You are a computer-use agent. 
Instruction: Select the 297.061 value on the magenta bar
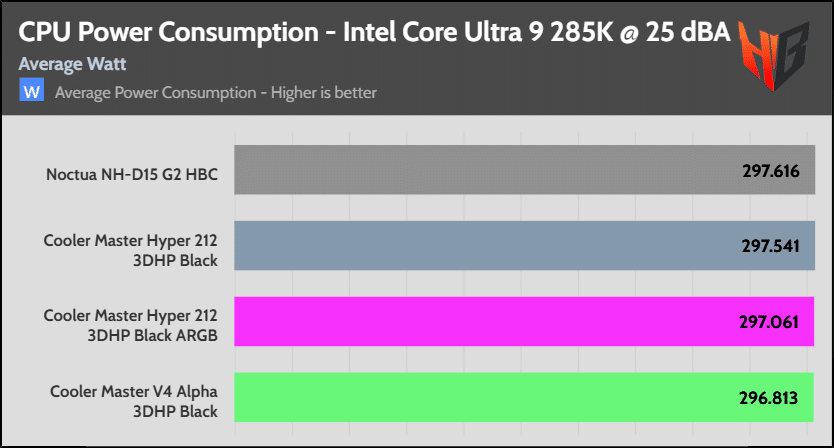771,323
